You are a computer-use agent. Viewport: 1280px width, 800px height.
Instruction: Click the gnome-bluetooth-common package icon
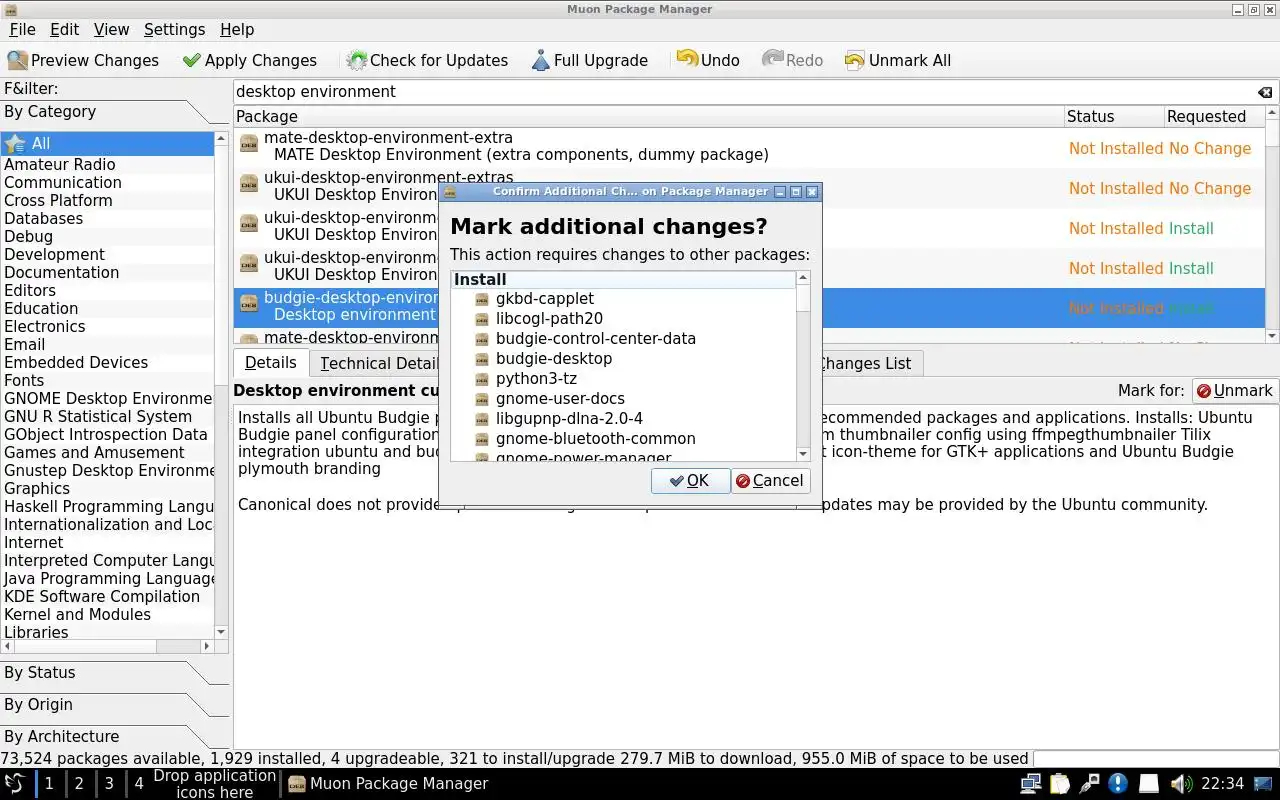(482, 439)
